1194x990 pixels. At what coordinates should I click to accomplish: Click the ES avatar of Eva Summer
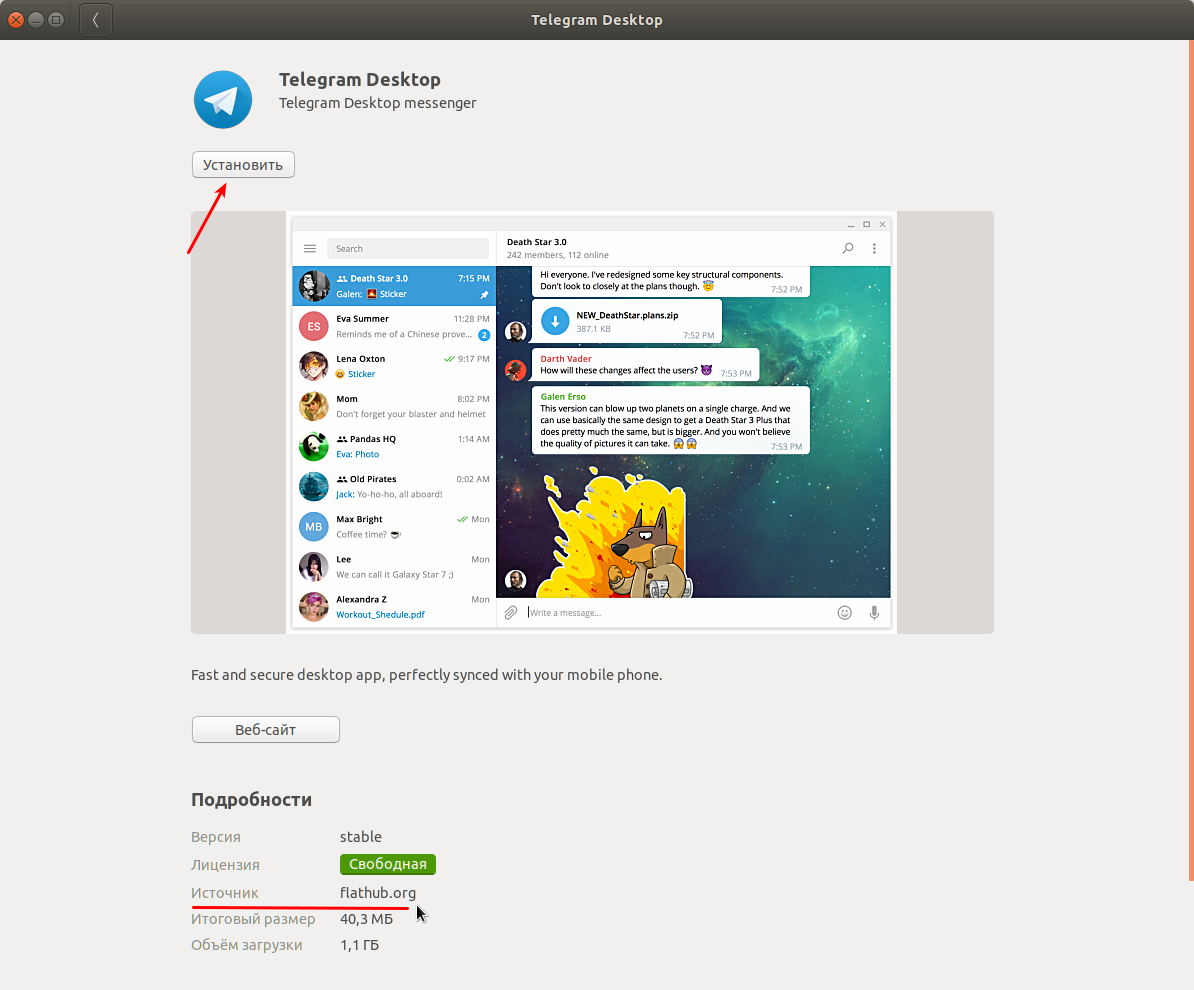314,327
